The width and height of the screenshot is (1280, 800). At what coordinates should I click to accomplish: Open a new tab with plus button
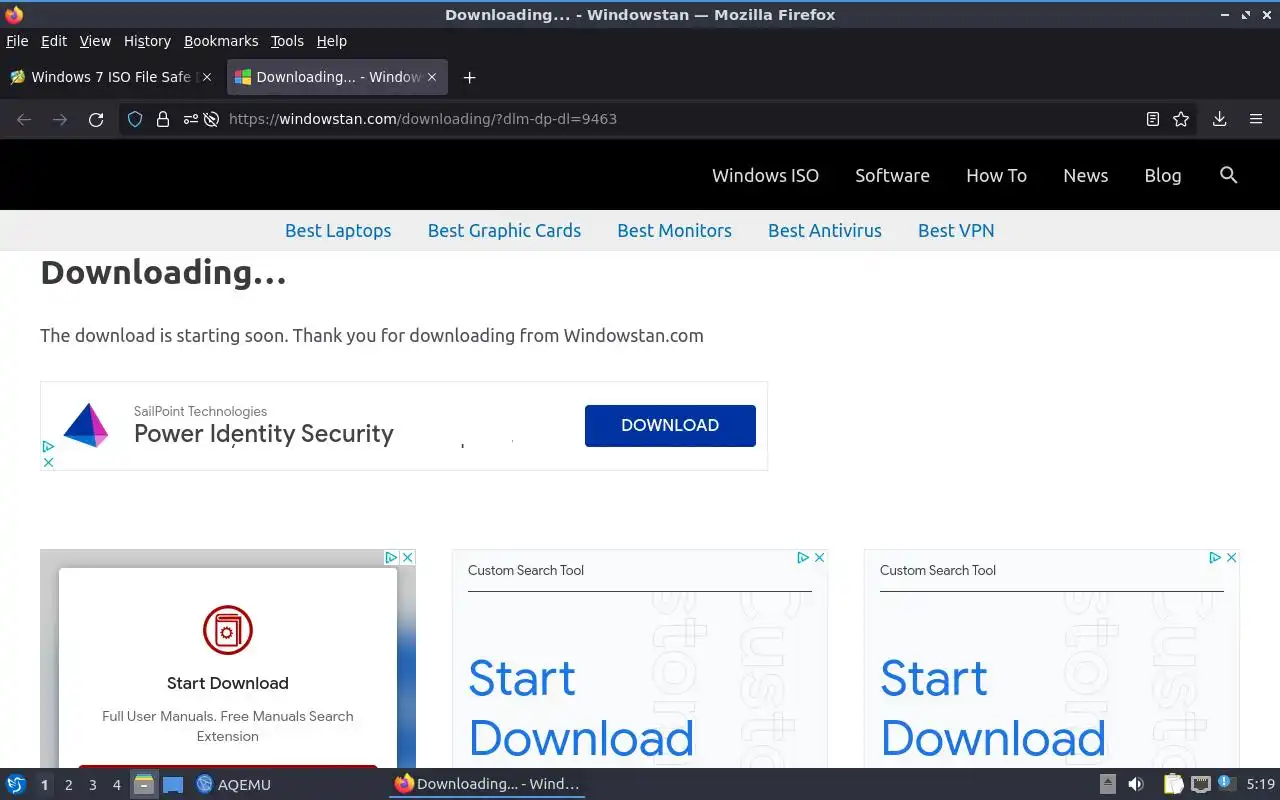[x=469, y=77]
